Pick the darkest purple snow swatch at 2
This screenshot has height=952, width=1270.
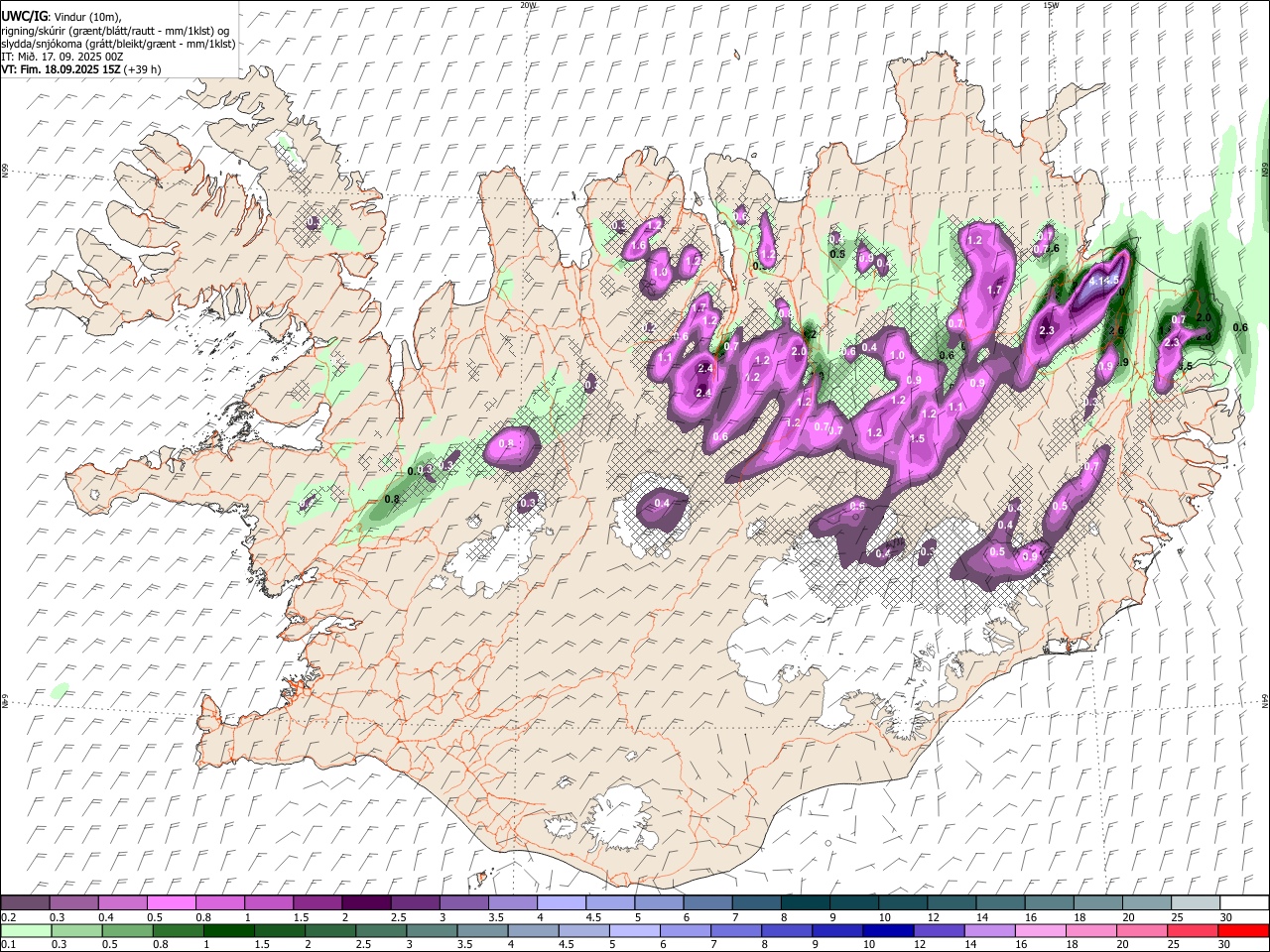367,903
